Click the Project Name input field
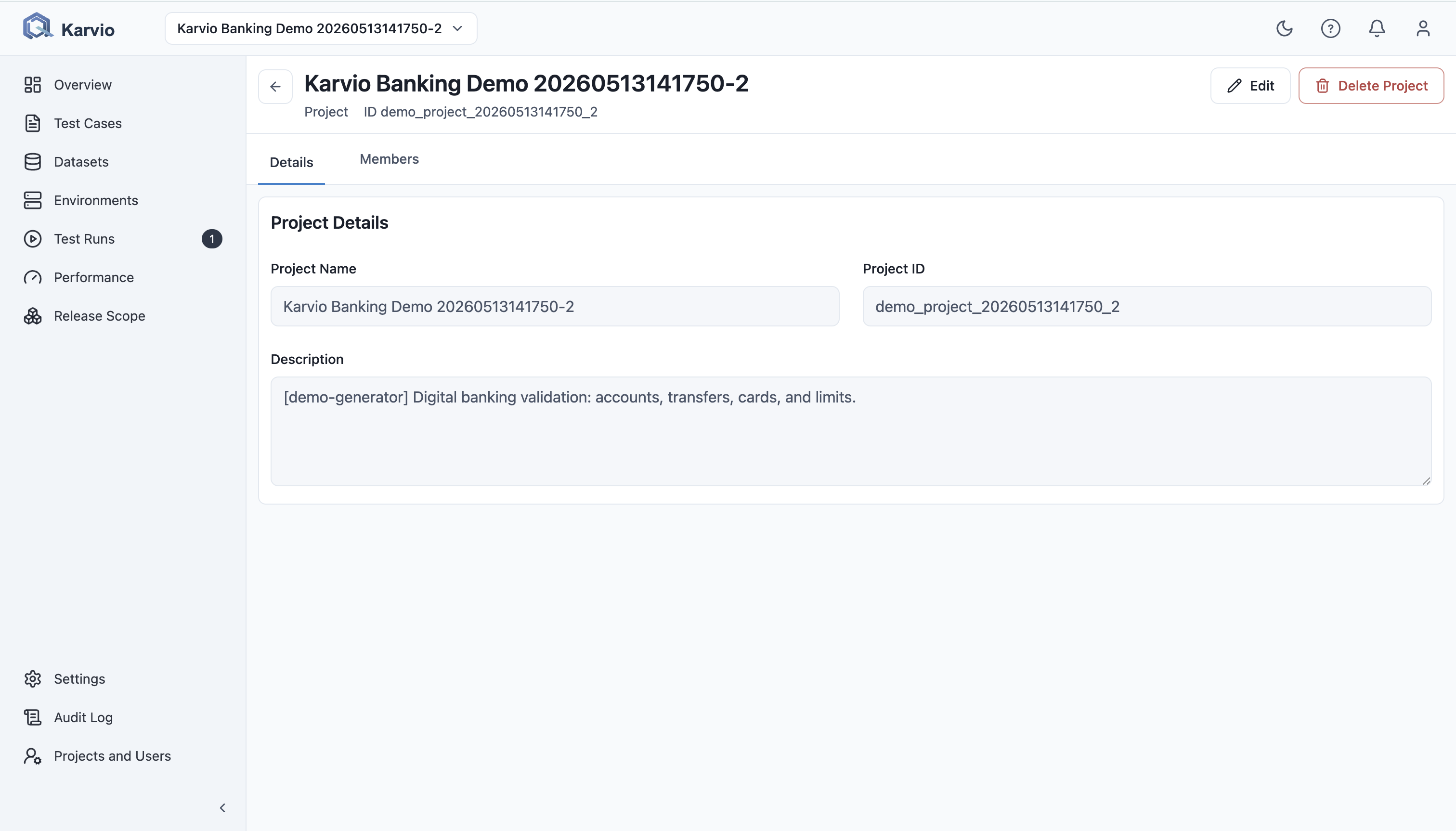1456x831 pixels. pos(555,307)
